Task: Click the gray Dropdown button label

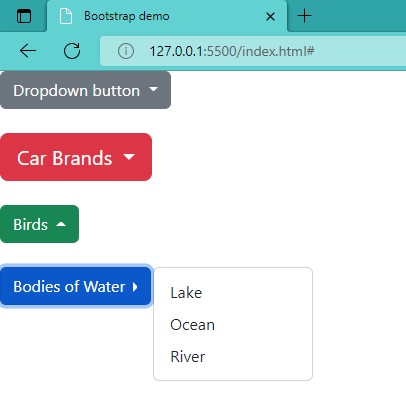Action: pyautogui.click(x=77, y=91)
